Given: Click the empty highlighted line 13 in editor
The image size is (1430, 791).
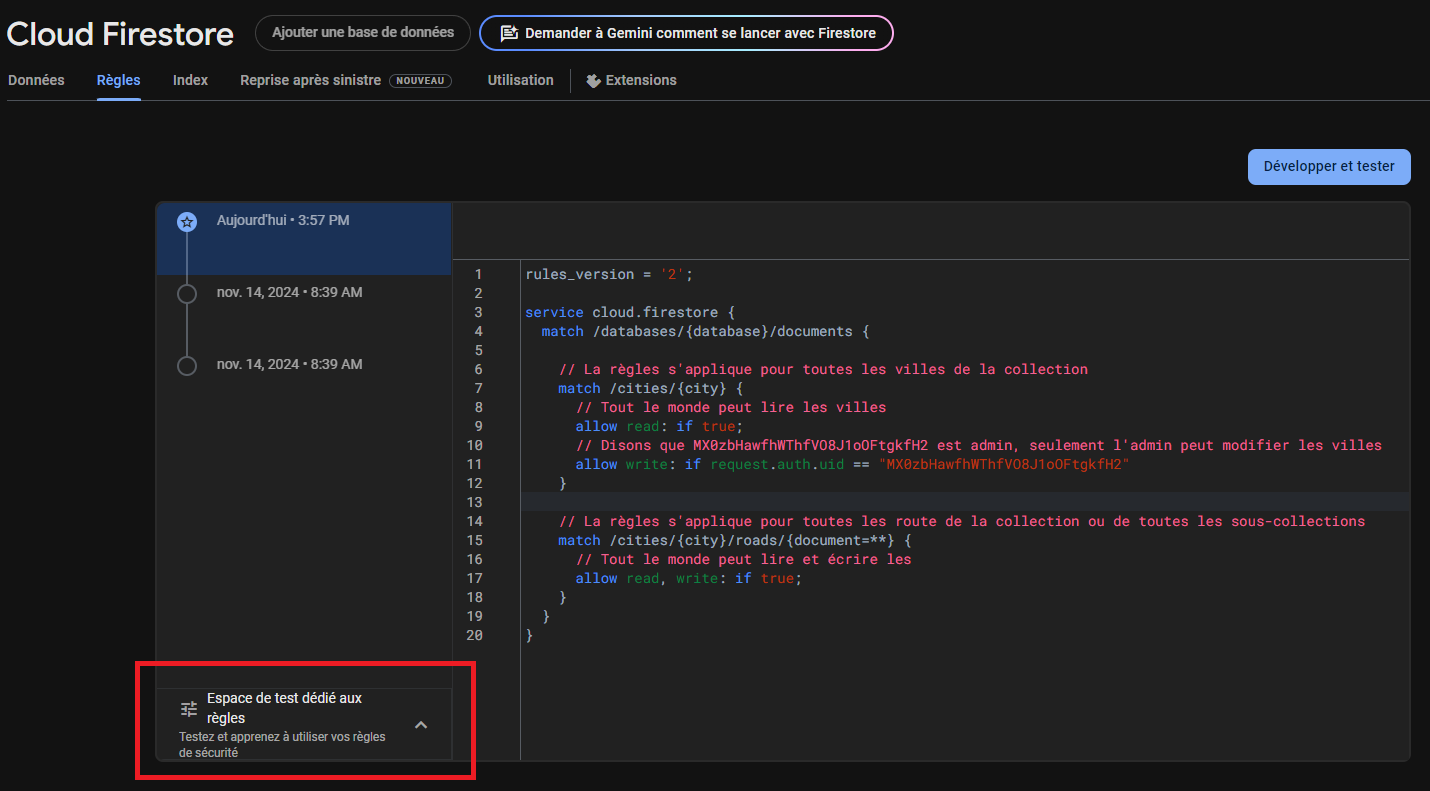Looking at the screenshot, I should click(965, 502).
